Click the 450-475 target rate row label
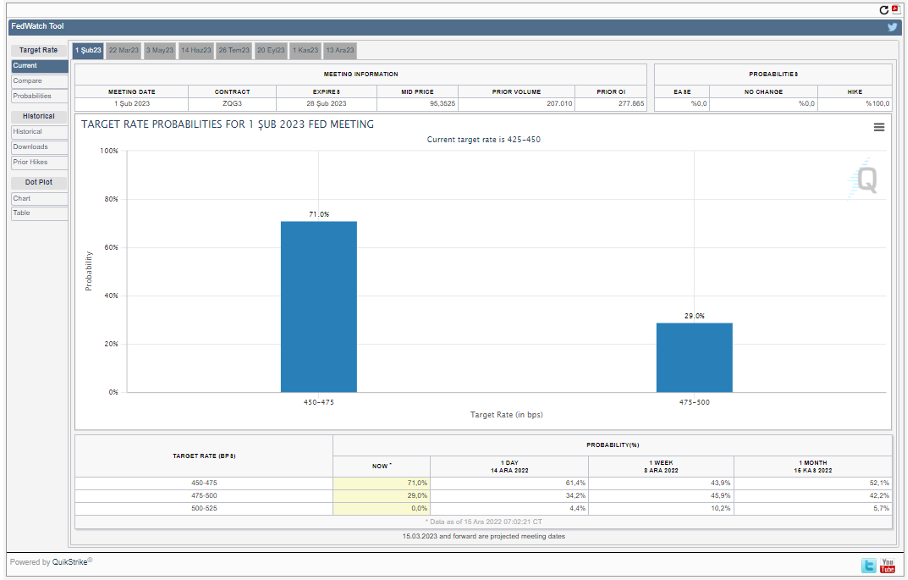The height and width of the screenshot is (580, 908). pos(204,483)
